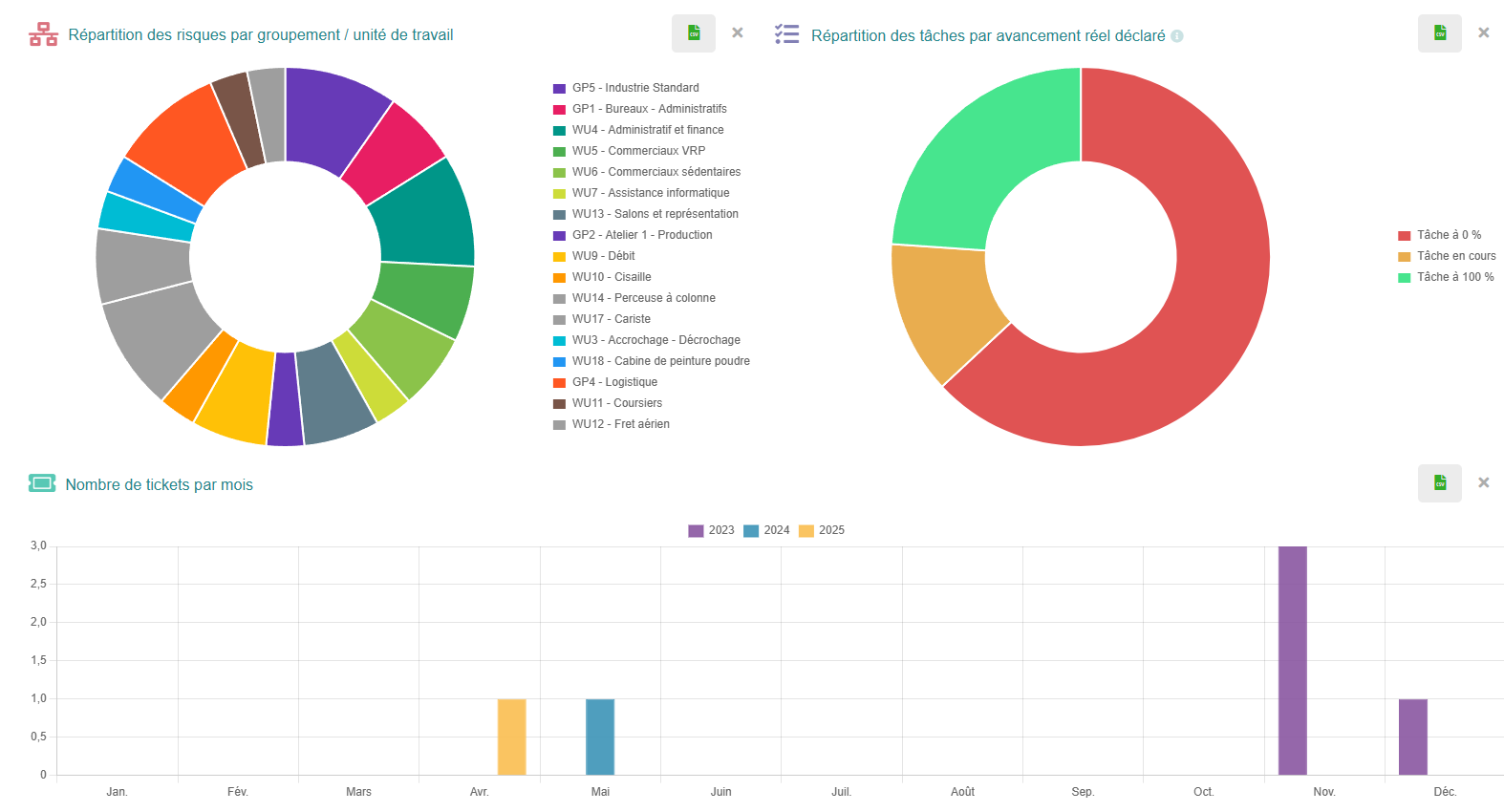This screenshot has height=812, width=1504.
Task: Toggle Tâche en cours legend item
Action: coord(1447,256)
